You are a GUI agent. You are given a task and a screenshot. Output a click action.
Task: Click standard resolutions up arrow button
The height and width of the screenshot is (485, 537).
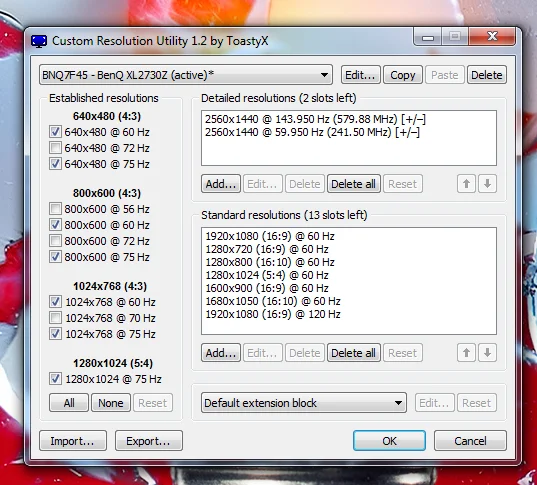[466, 353]
